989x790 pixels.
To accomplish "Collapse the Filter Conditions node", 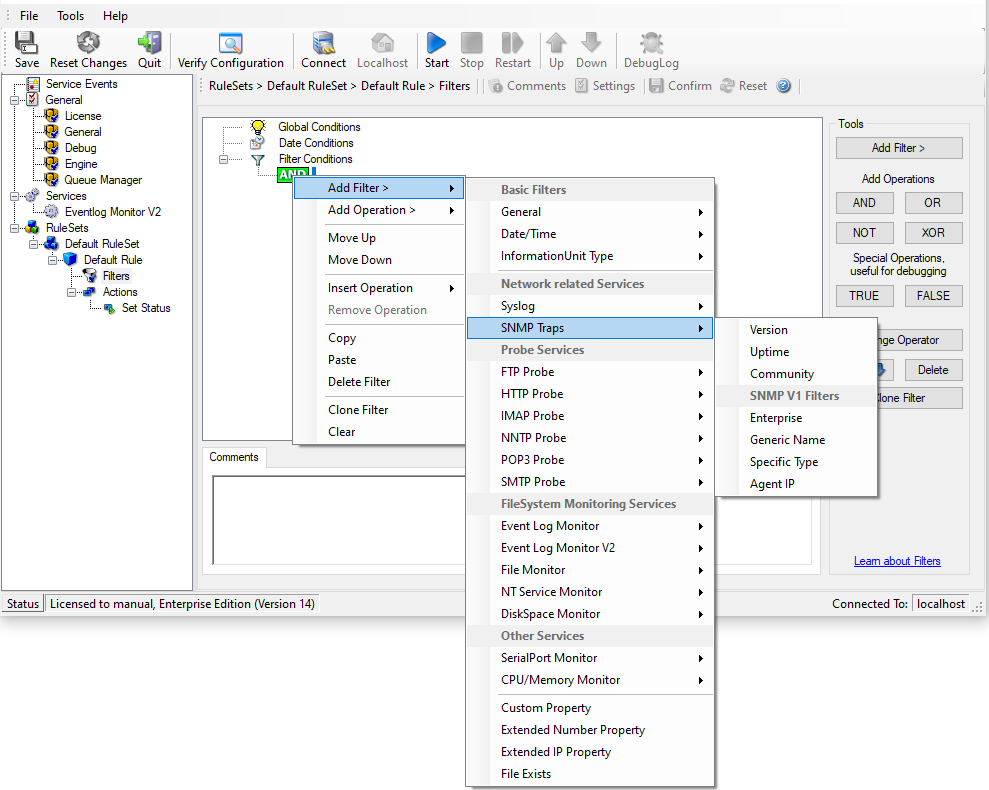I will point(225,159).
